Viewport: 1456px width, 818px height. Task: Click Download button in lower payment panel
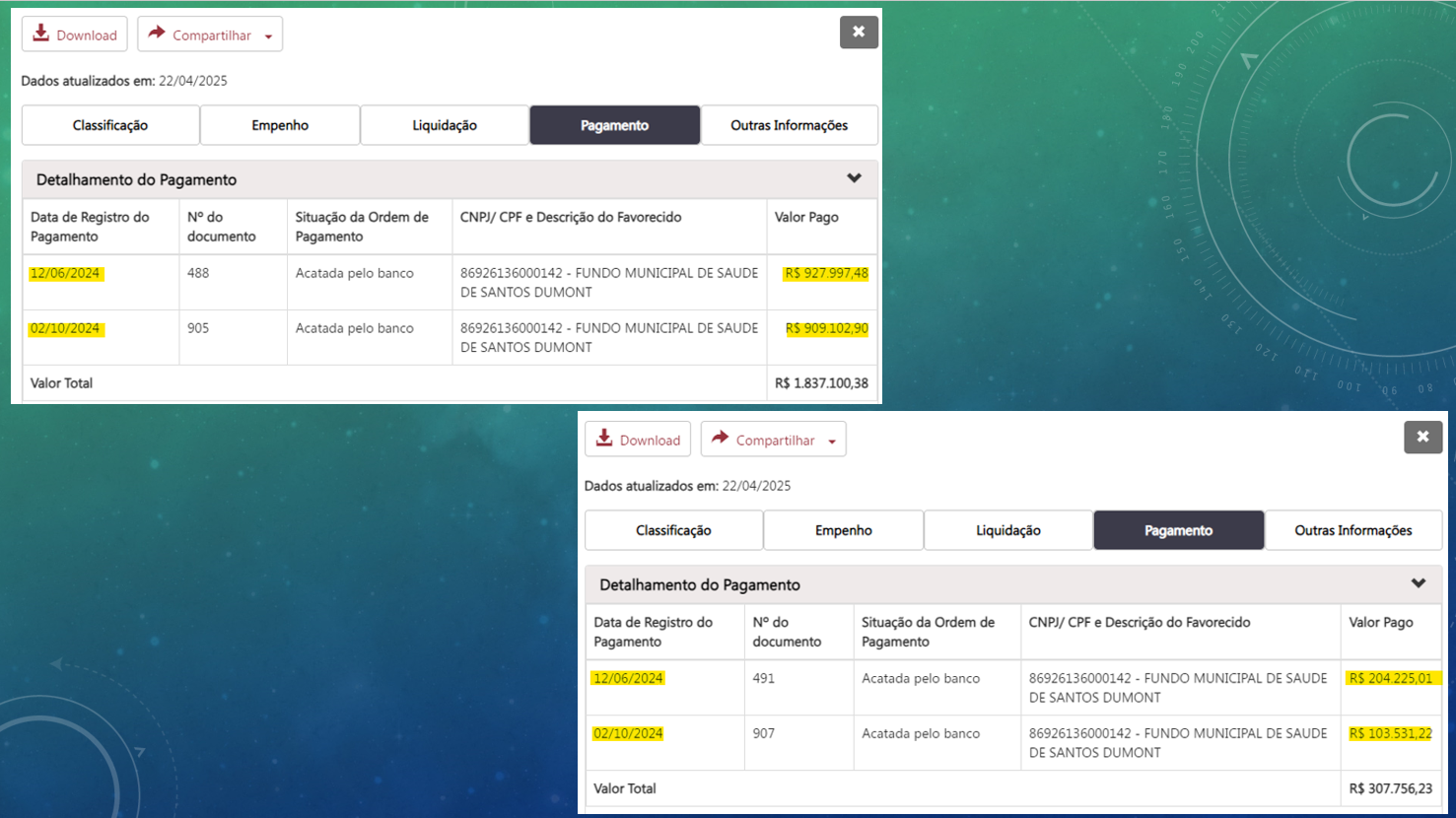638,440
